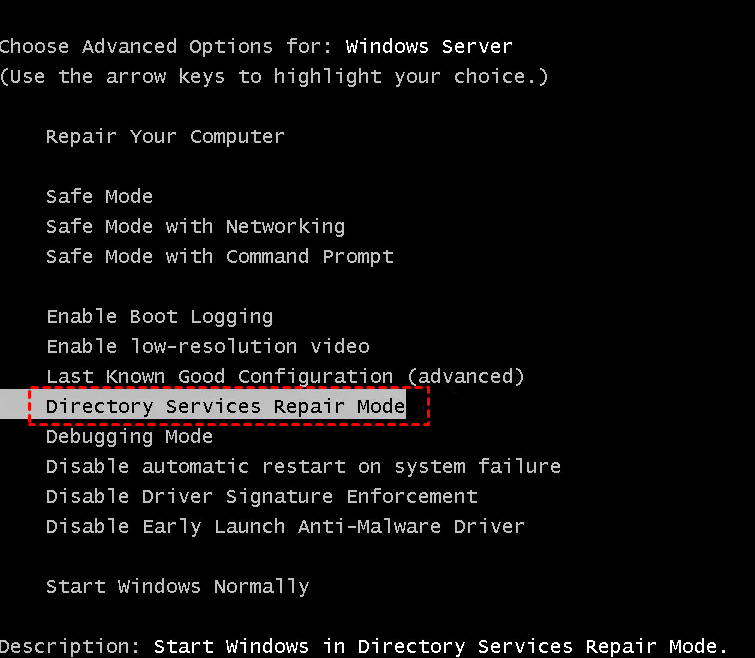Choose the plain Safe Mode entry

(x=99, y=197)
